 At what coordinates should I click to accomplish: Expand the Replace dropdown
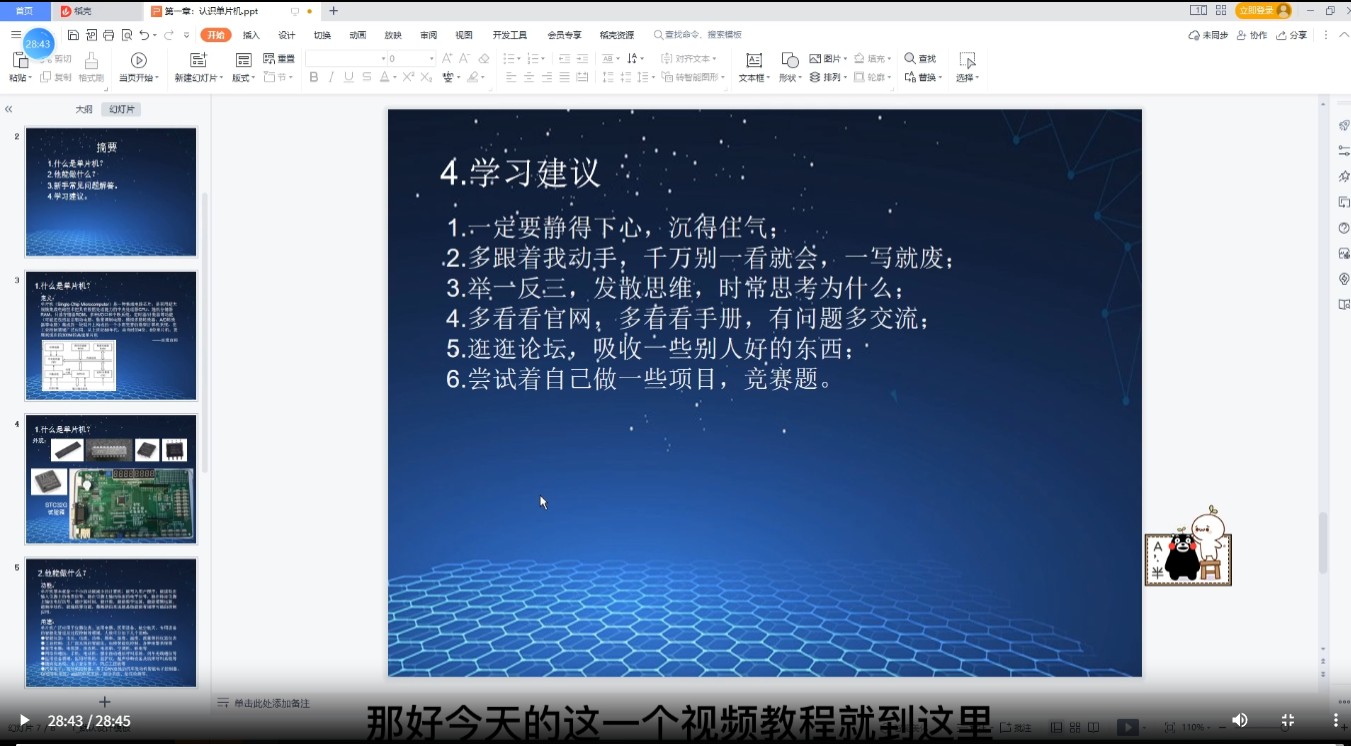point(940,78)
